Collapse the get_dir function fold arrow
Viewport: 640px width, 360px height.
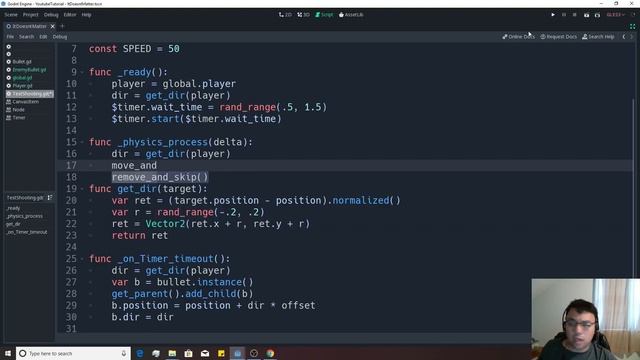pyautogui.click(x=82, y=189)
